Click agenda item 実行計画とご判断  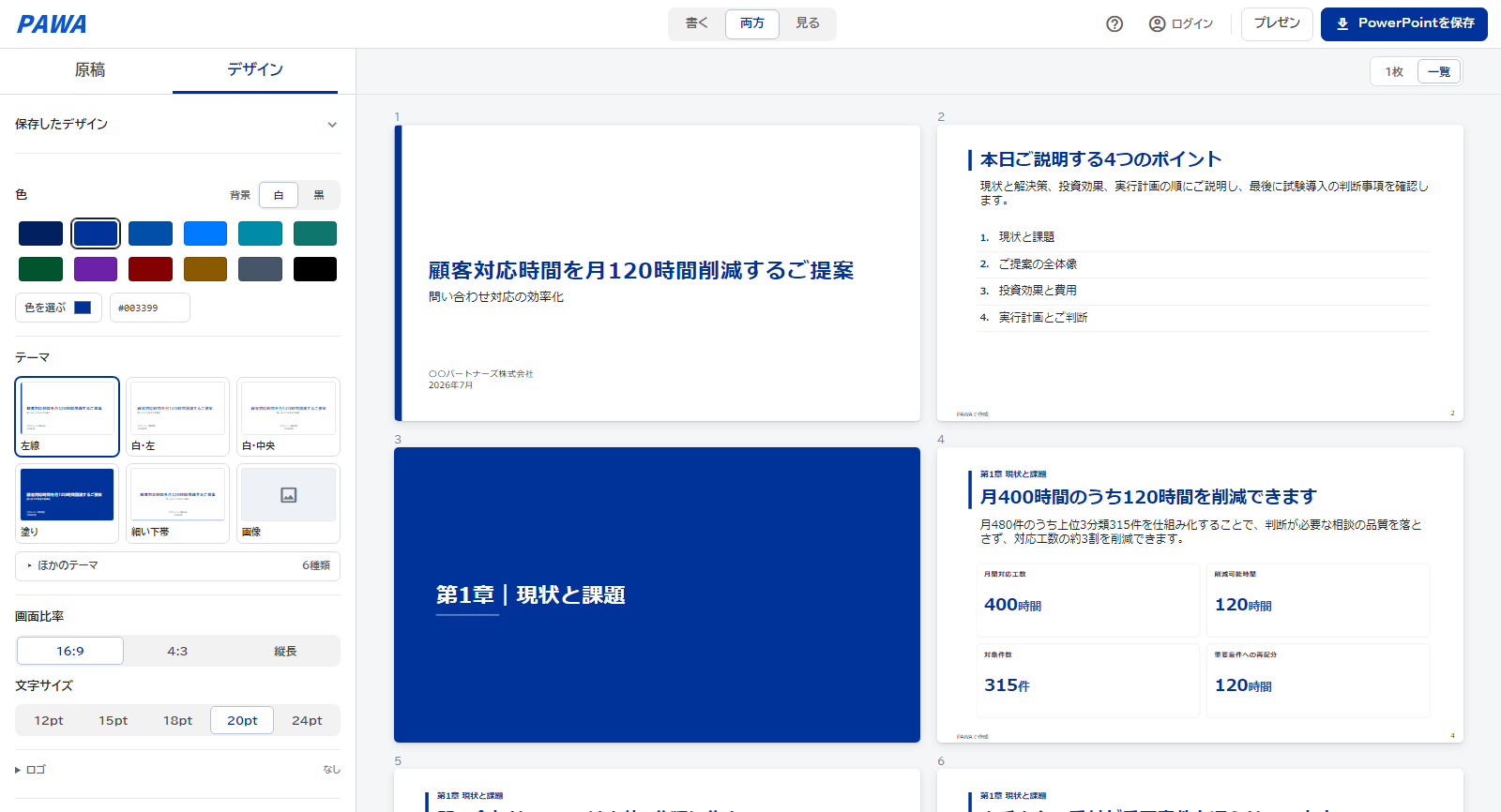point(1043,318)
